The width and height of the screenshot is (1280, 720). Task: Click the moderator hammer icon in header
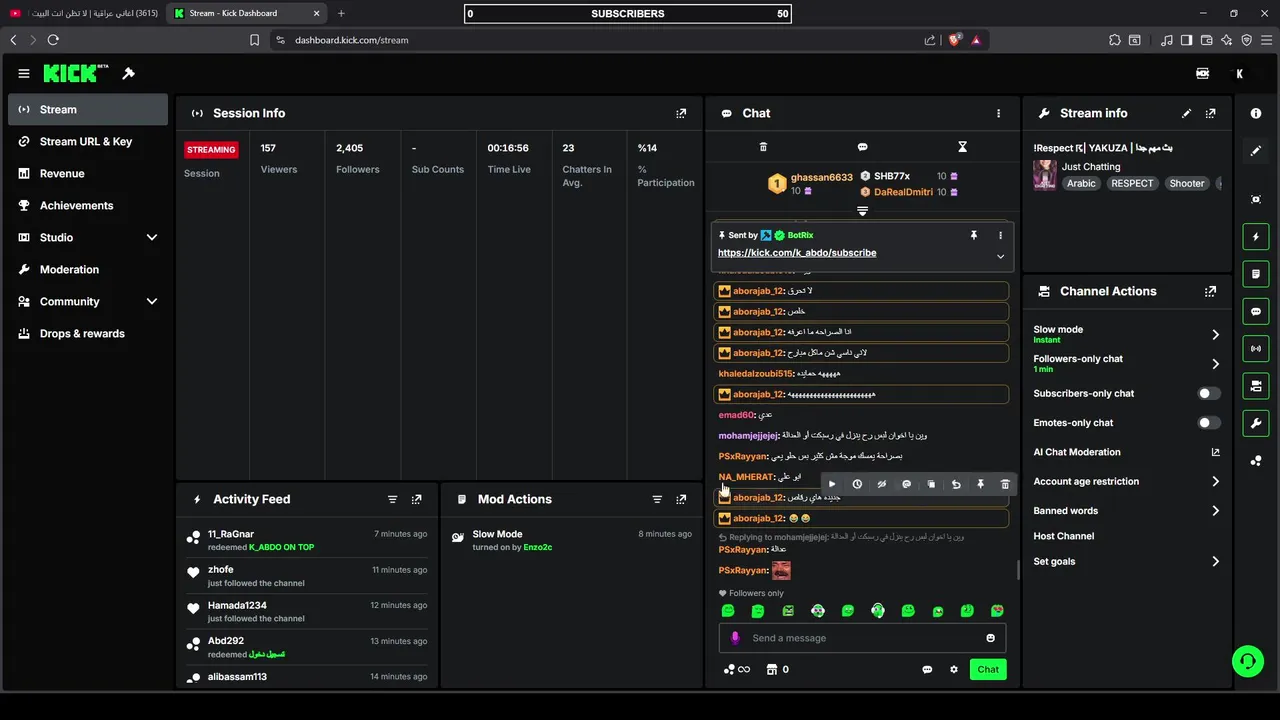(x=128, y=73)
